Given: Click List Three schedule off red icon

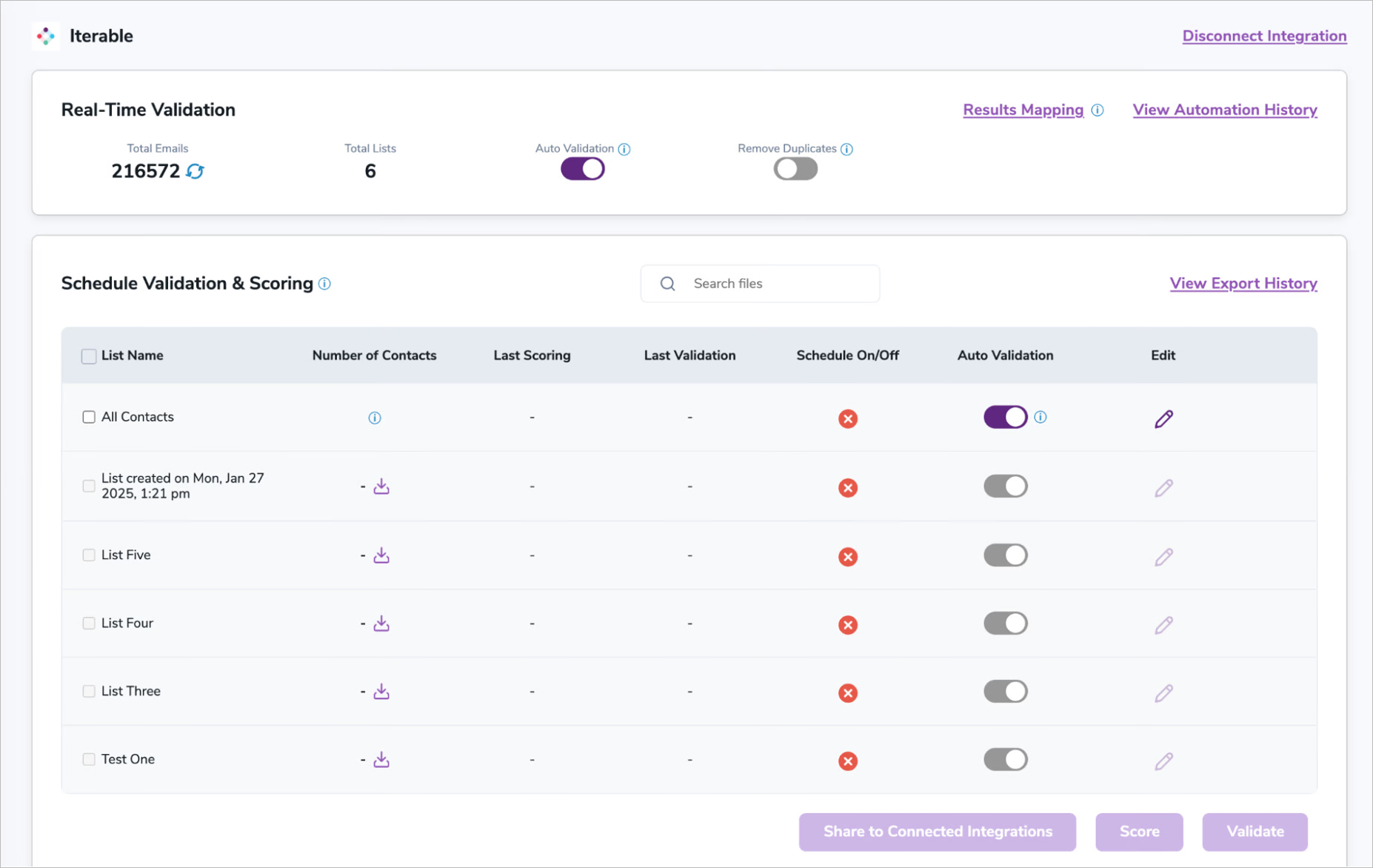Looking at the screenshot, I should click(x=848, y=693).
